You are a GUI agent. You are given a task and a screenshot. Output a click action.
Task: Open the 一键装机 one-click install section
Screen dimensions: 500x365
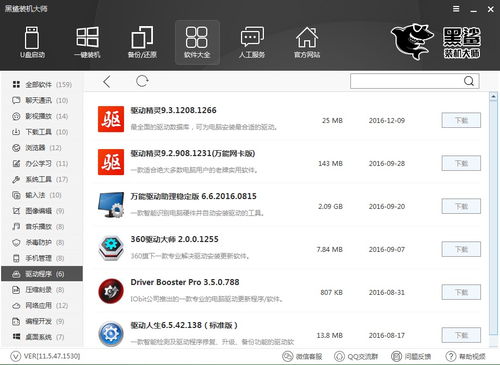(87, 42)
